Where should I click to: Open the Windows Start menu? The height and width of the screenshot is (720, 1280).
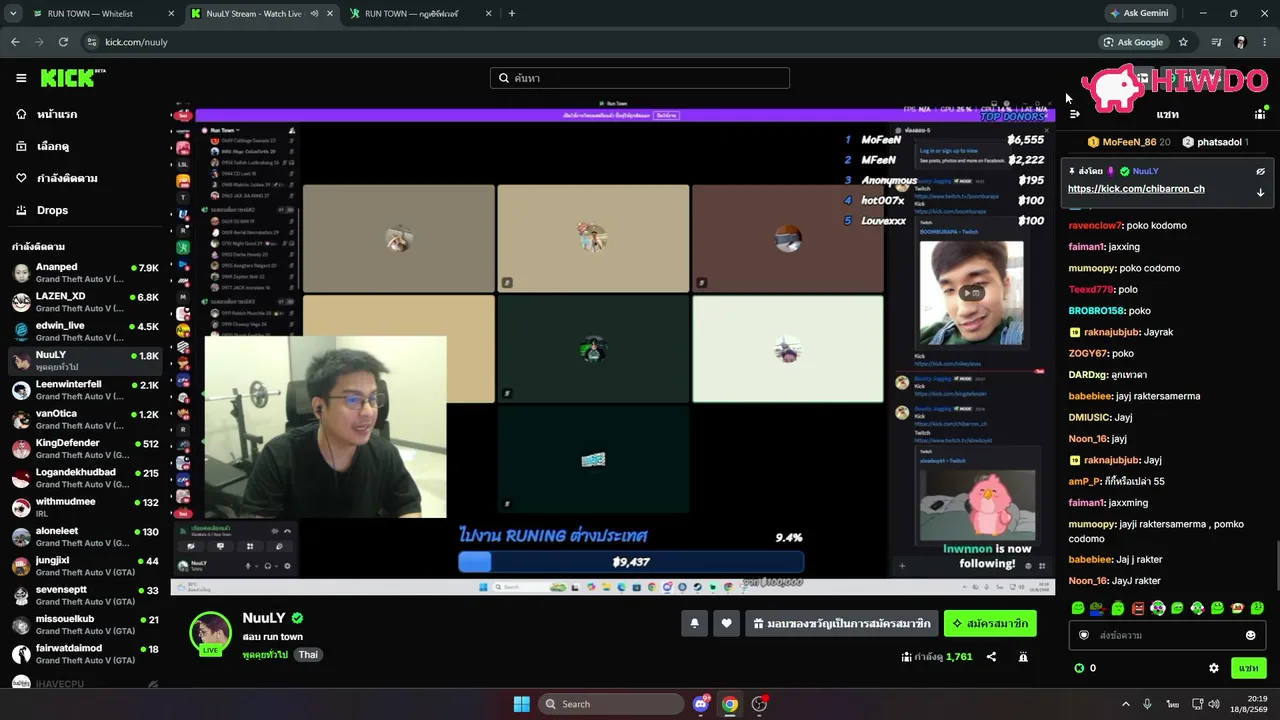[521, 704]
